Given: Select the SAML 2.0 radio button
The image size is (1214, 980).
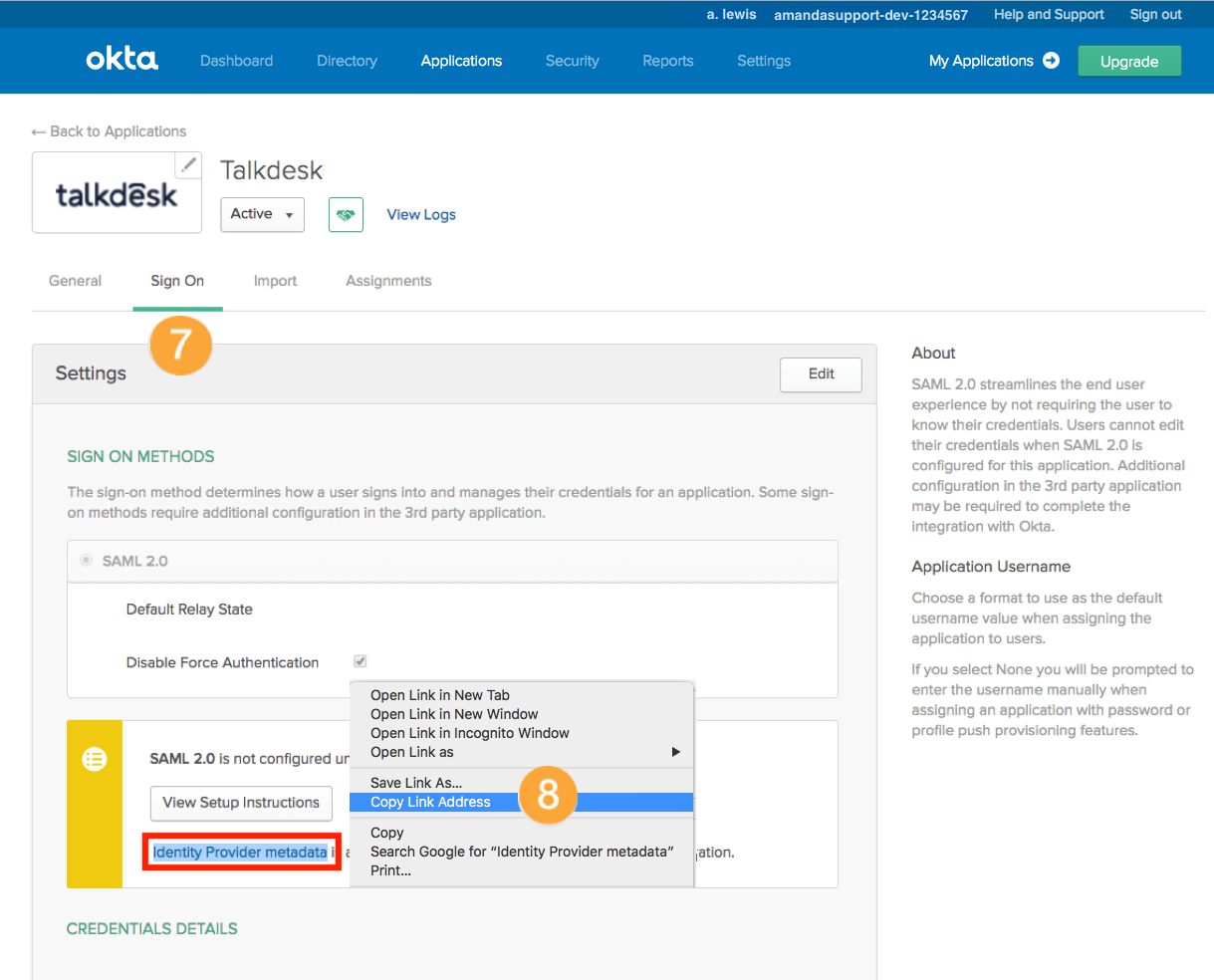Looking at the screenshot, I should point(86,561).
